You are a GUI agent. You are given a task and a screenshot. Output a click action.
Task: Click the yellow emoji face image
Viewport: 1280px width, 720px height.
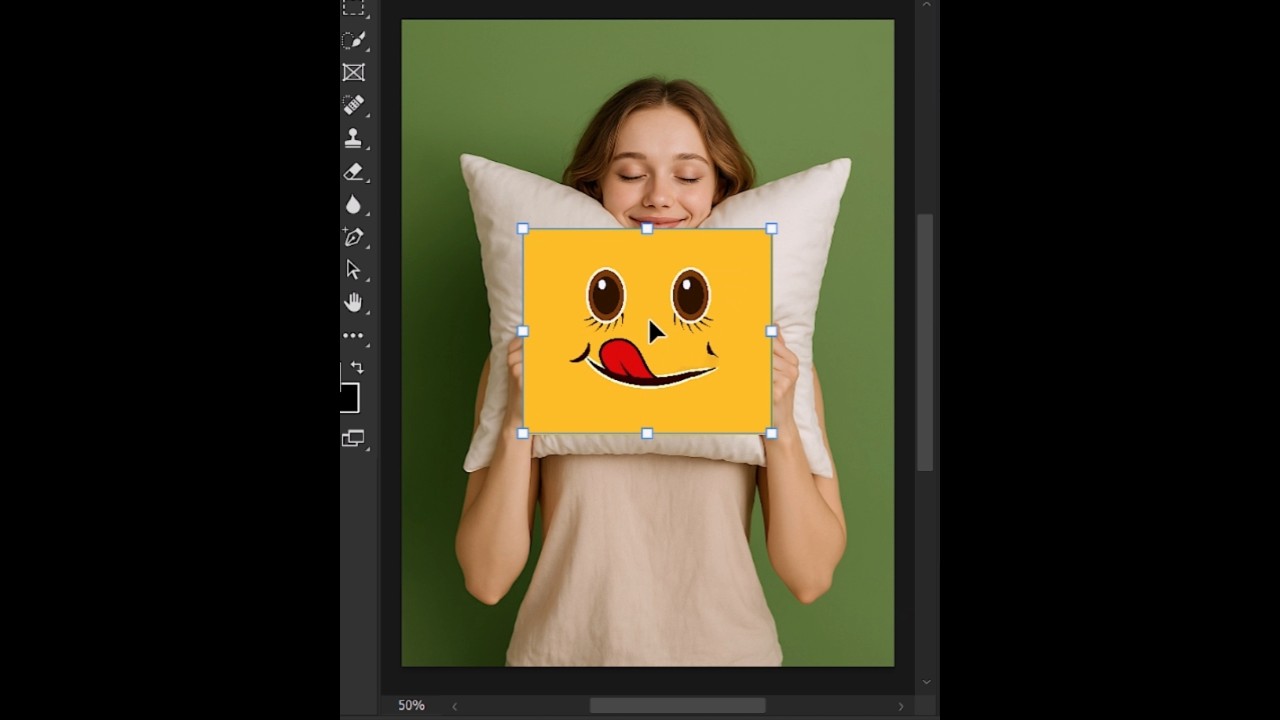click(x=647, y=331)
